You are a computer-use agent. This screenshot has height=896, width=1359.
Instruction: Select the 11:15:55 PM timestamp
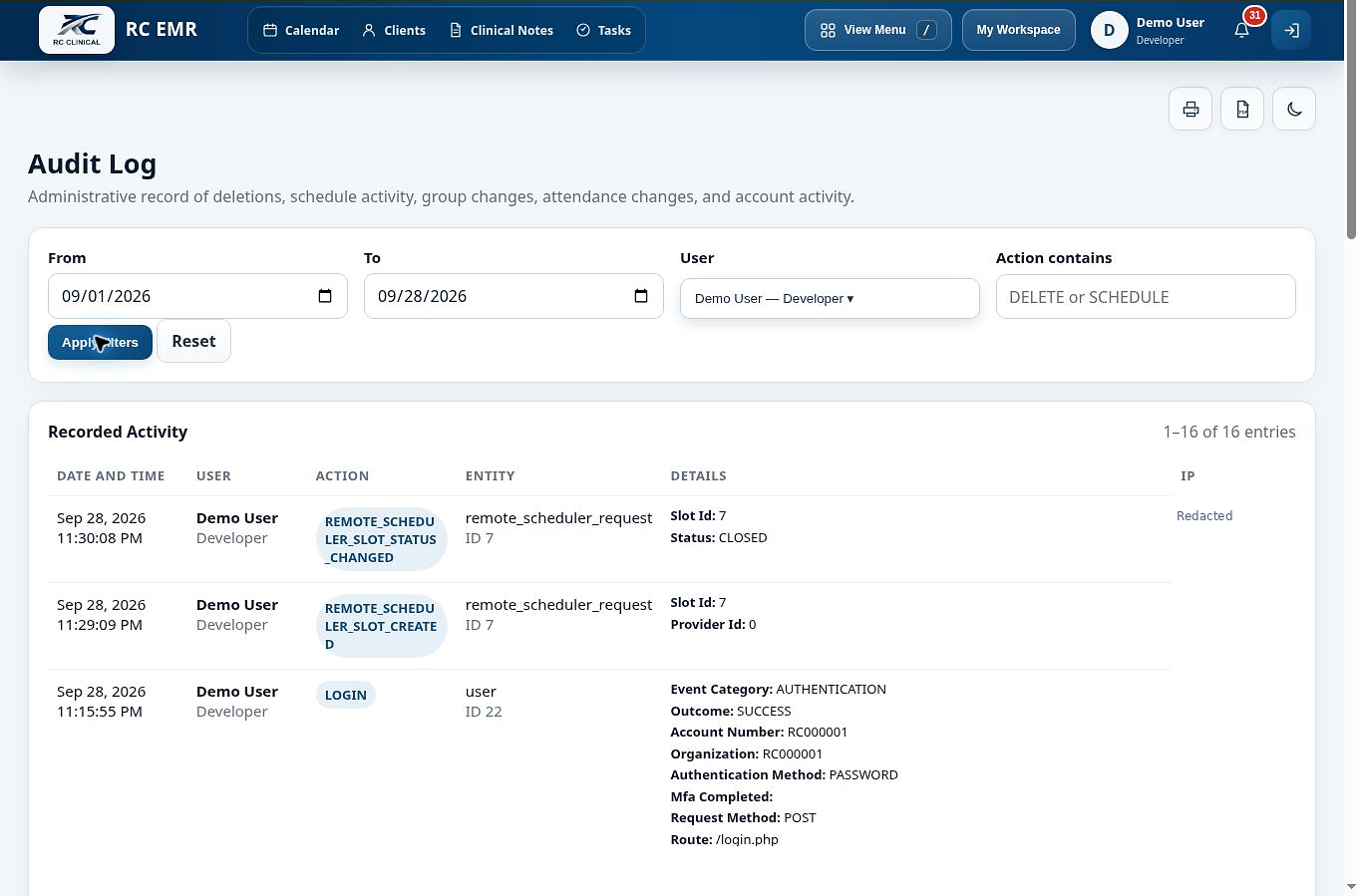click(100, 712)
